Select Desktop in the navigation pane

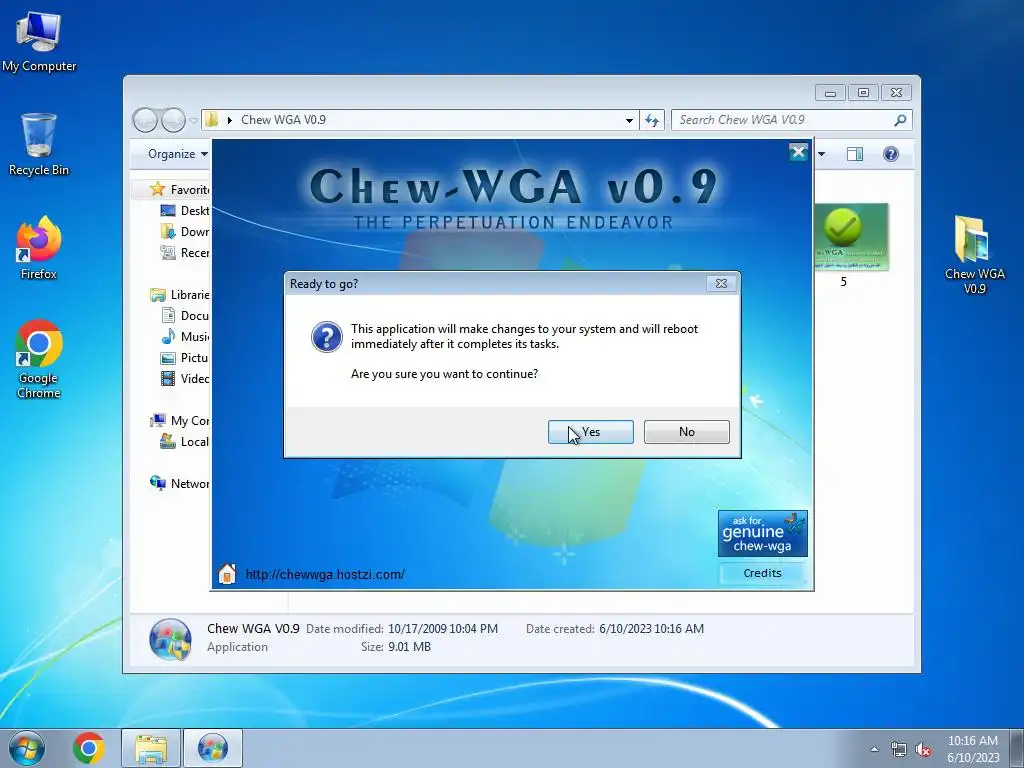(x=184, y=210)
